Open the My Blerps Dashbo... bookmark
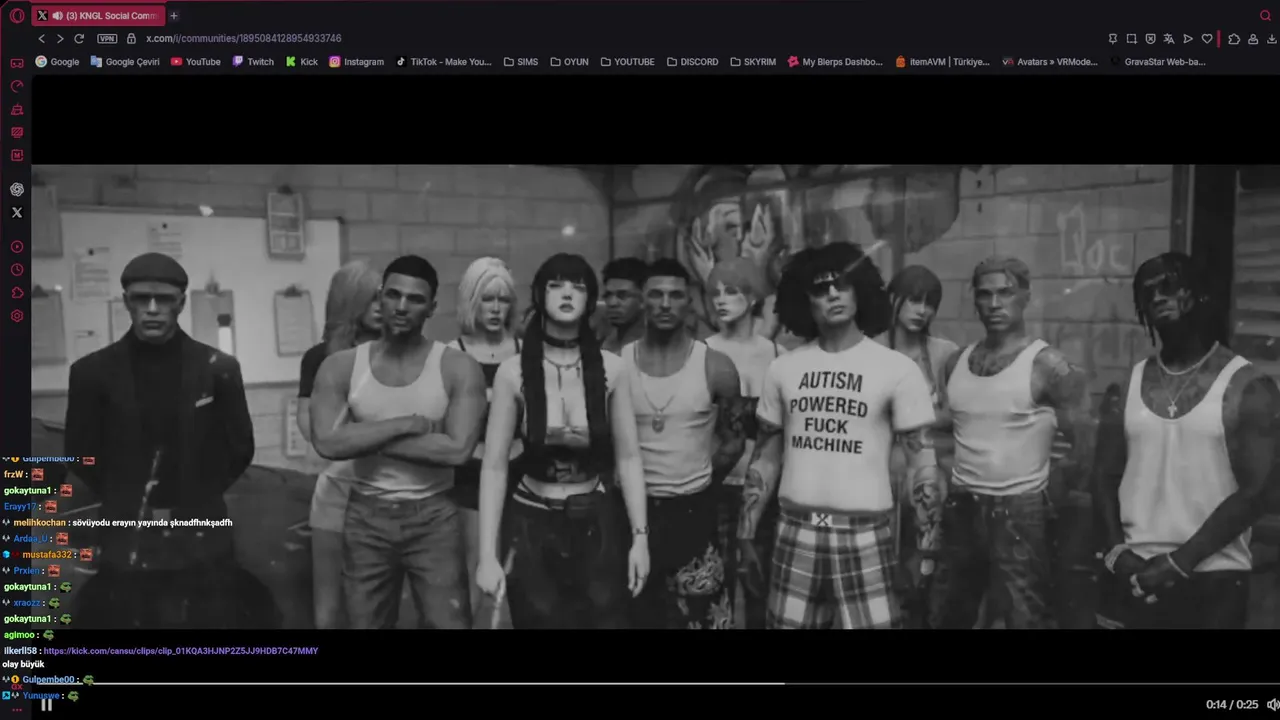The width and height of the screenshot is (1280, 720). [835, 61]
